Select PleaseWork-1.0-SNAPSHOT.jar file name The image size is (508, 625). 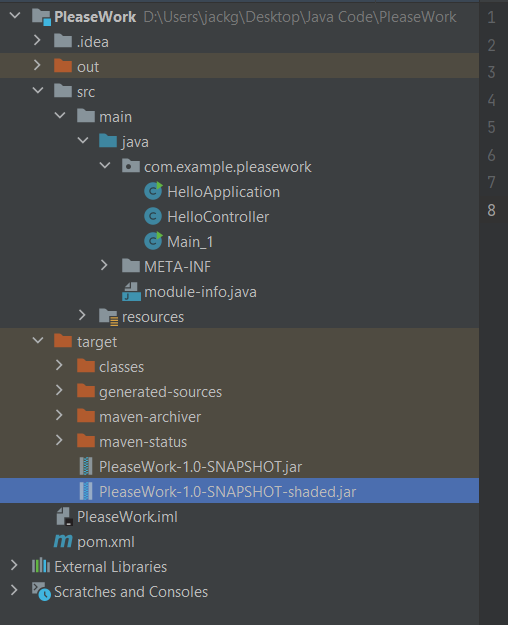click(x=201, y=467)
